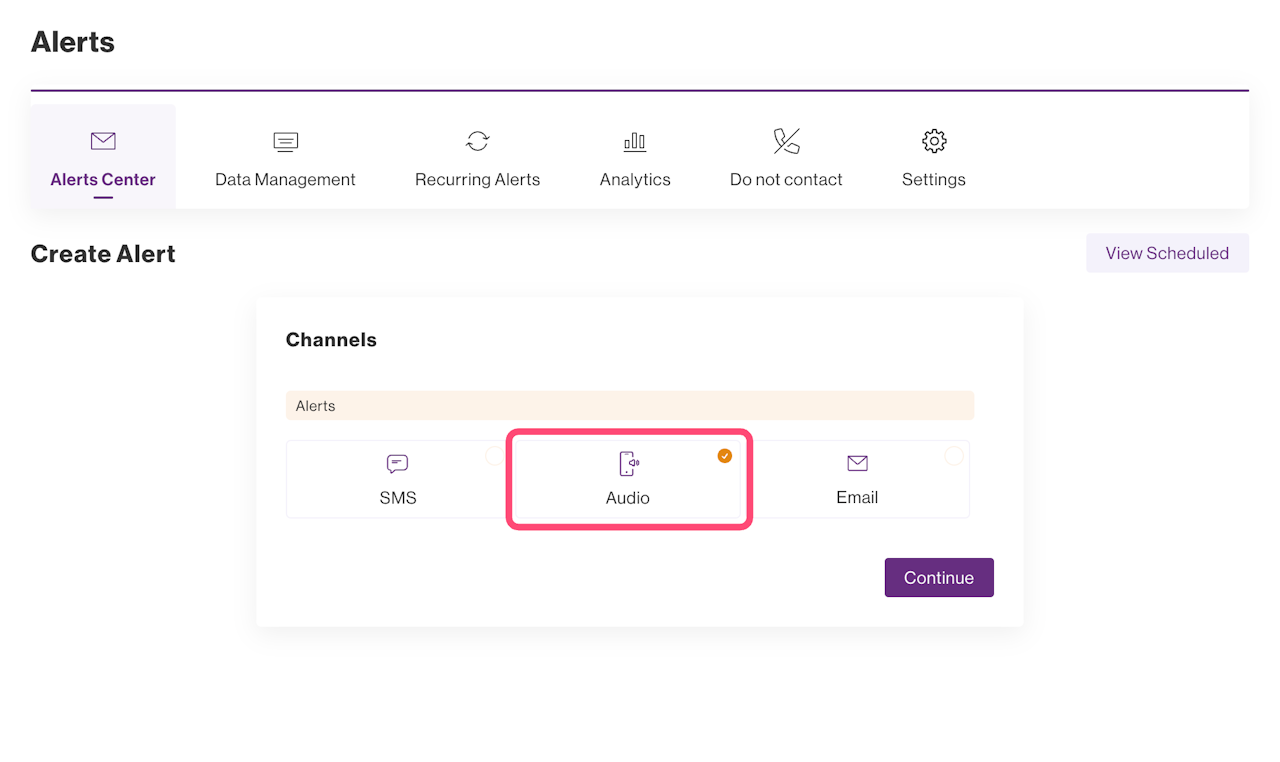Click the Alerts section header bar

coord(629,406)
